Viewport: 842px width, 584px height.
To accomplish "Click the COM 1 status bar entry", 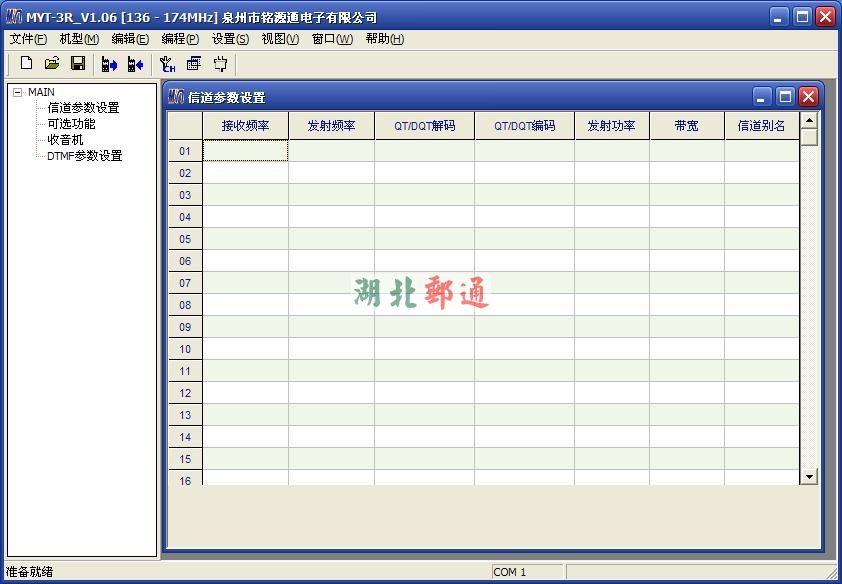I will (527, 572).
